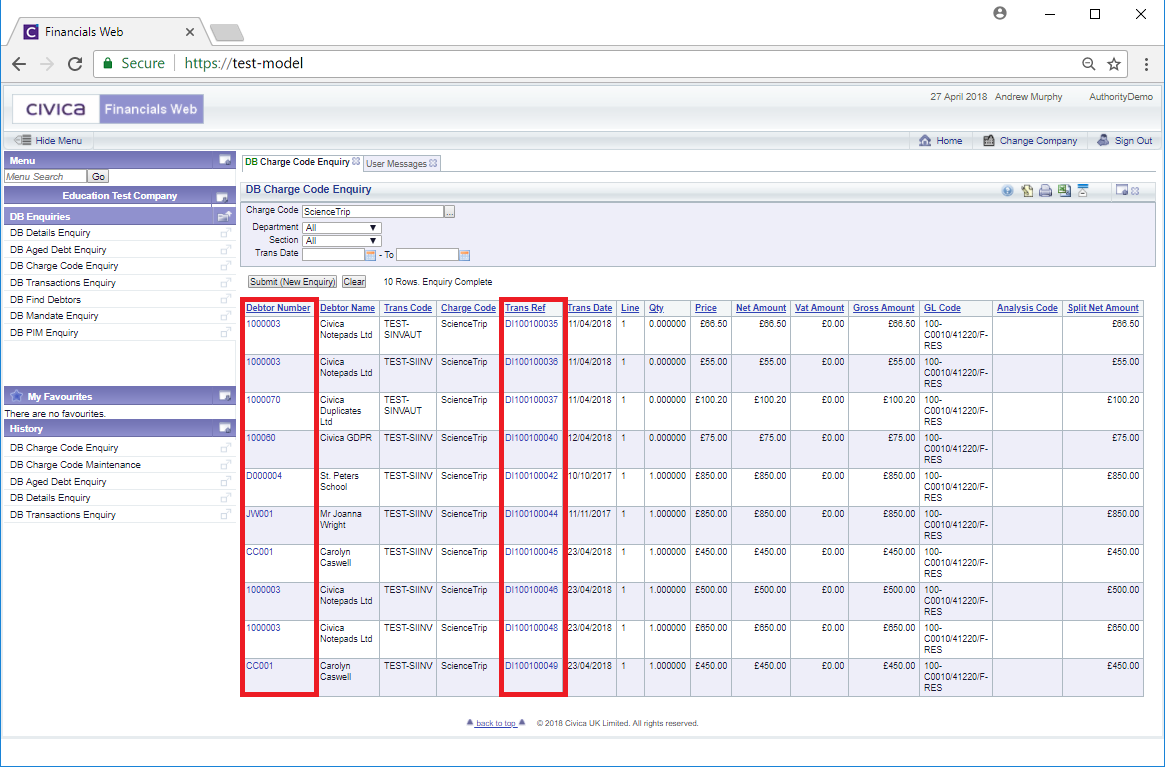The image size is (1165, 767).
Task: Bookmark this page with the star icon
Action: tap(1114, 64)
